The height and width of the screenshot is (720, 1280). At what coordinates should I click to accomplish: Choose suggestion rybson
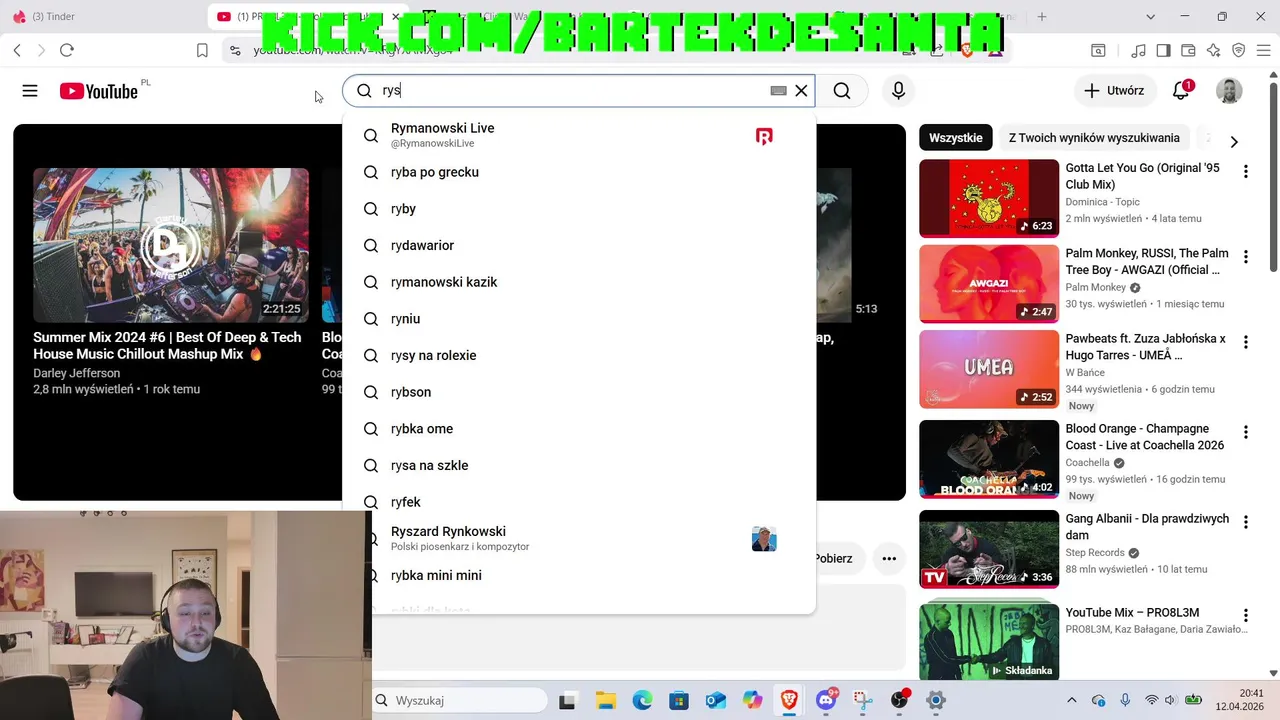(579, 392)
